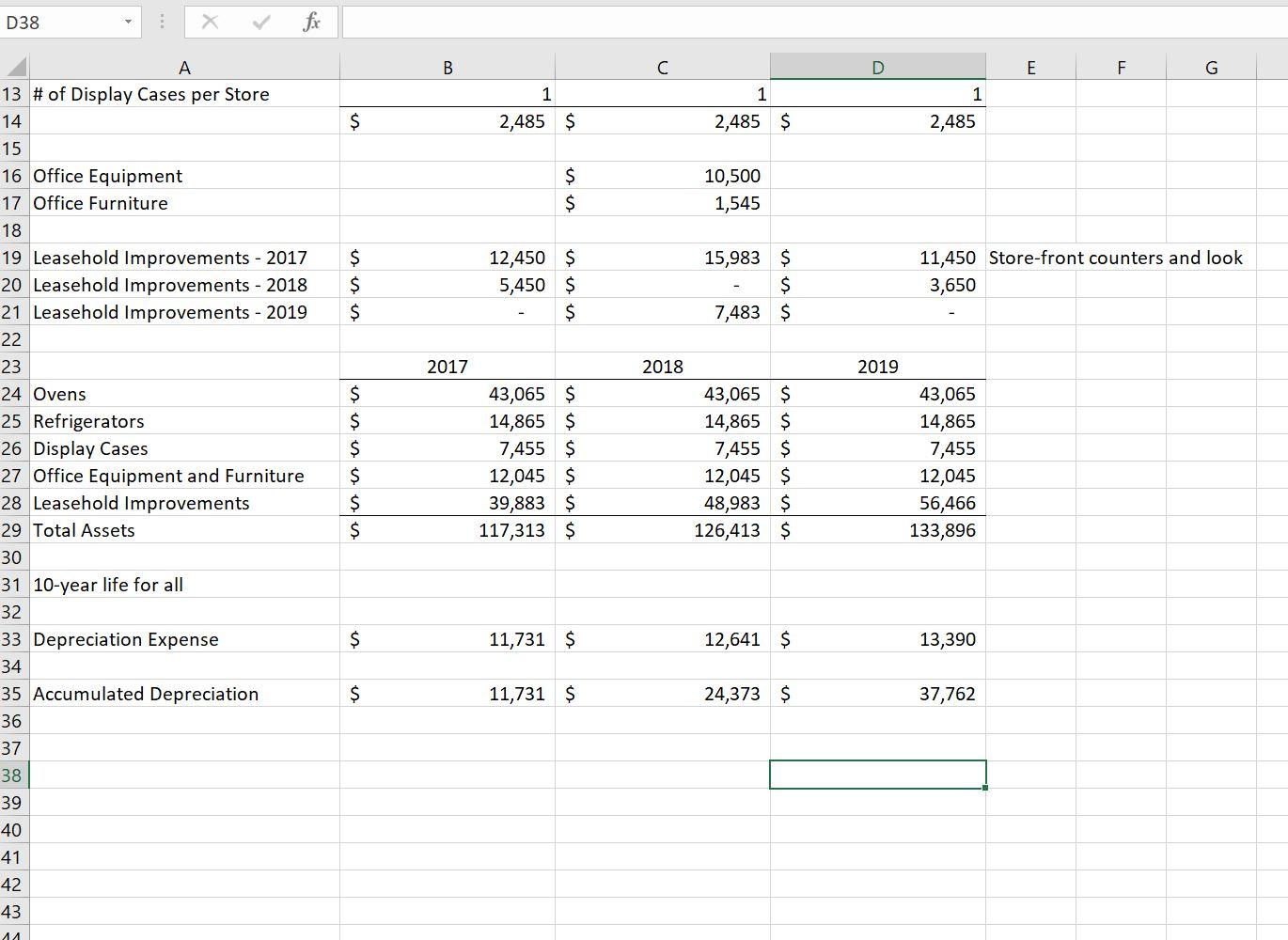Screen dimensions: 1288x940
Task: Select column F header
Action: (x=1121, y=67)
